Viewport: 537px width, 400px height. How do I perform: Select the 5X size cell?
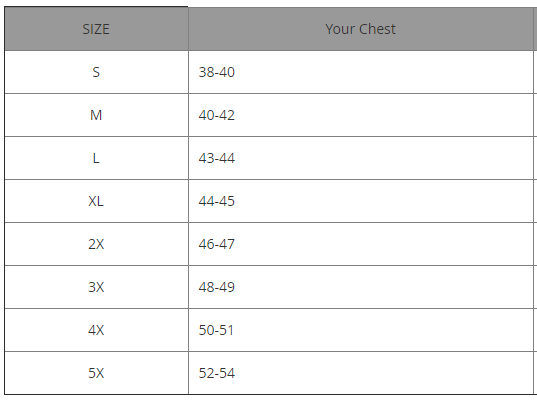(96, 373)
